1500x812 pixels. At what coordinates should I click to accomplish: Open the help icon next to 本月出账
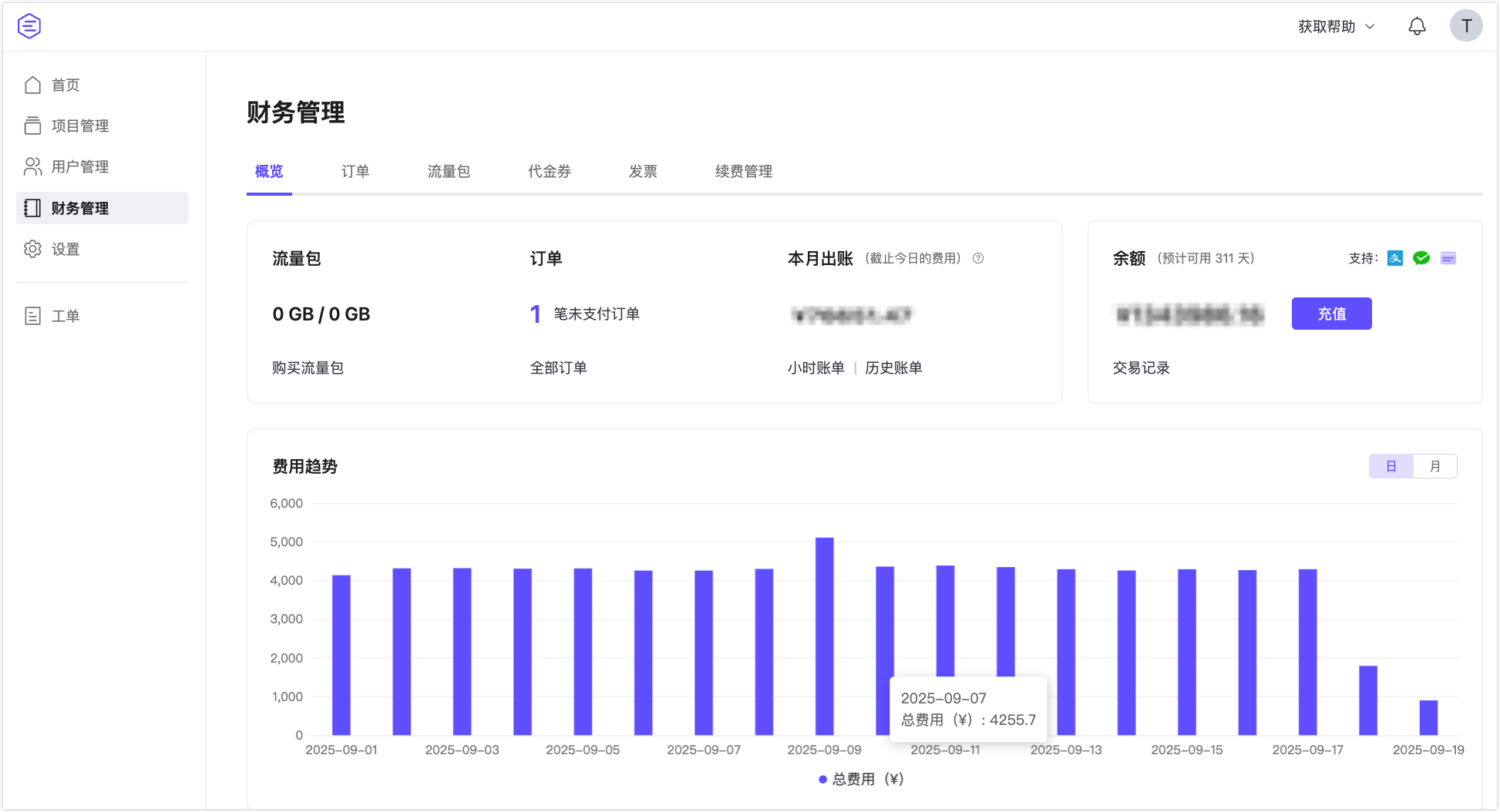[x=978, y=259]
